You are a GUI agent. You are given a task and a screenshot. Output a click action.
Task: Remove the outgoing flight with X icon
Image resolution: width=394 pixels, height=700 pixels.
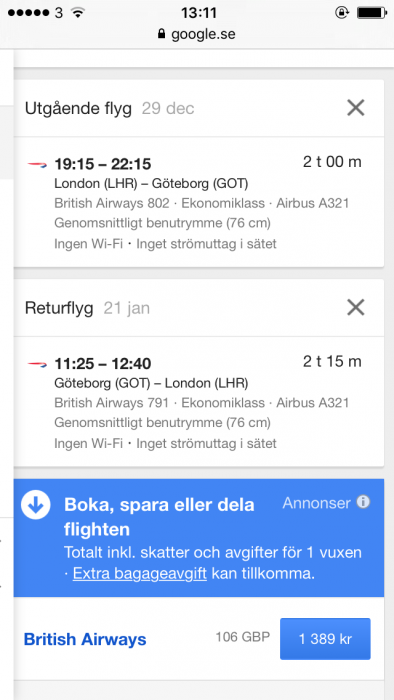pyautogui.click(x=356, y=108)
